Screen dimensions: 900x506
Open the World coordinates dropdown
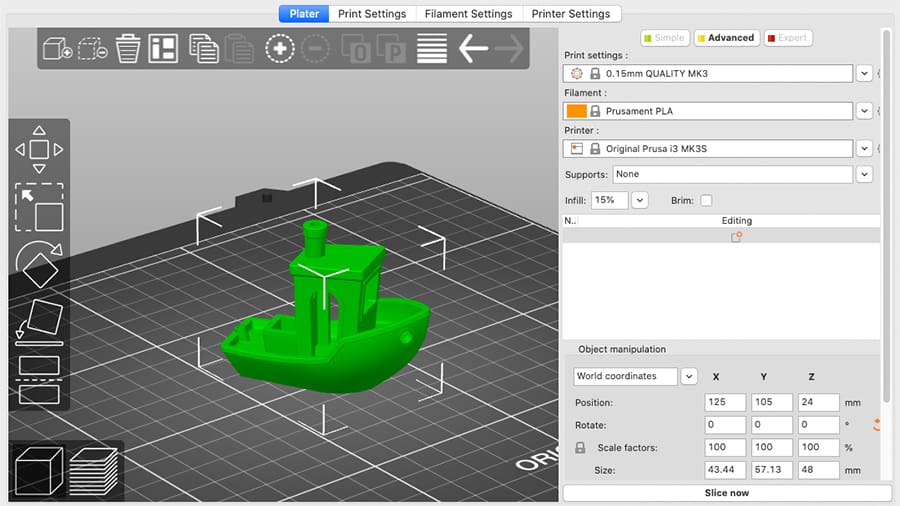click(689, 376)
